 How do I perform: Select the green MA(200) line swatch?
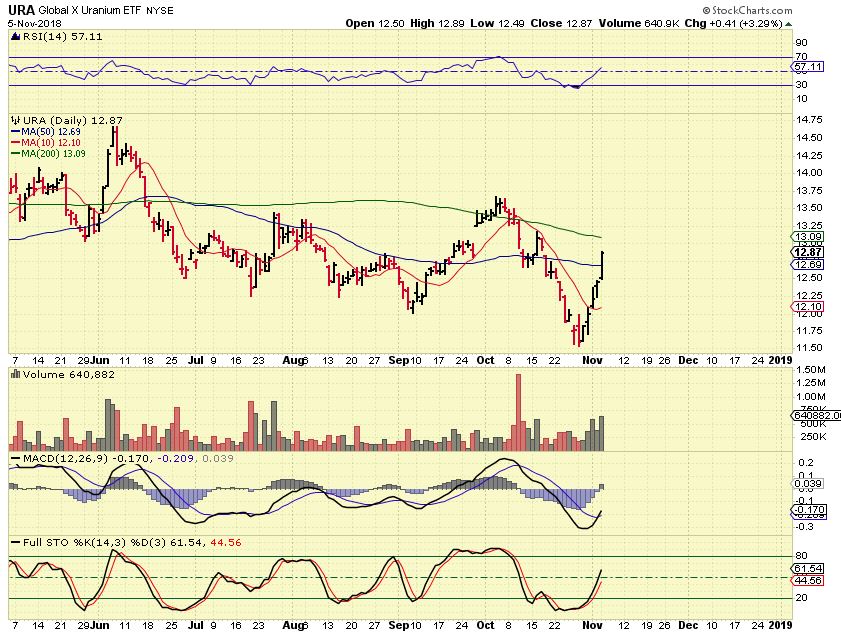coord(16,154)
